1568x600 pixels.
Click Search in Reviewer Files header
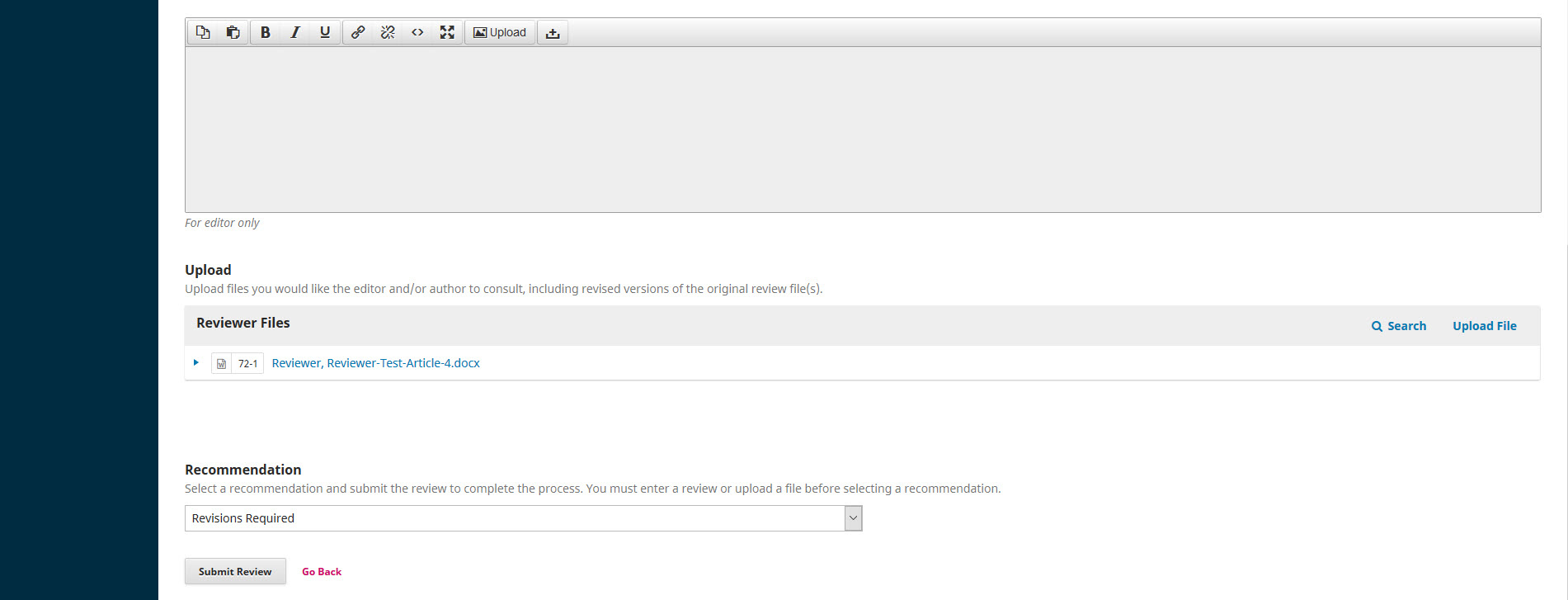[x=1399, y=326]
